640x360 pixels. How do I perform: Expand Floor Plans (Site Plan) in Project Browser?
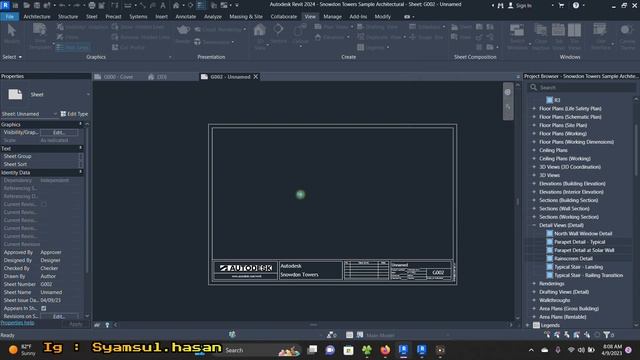(x=534, y=125)
